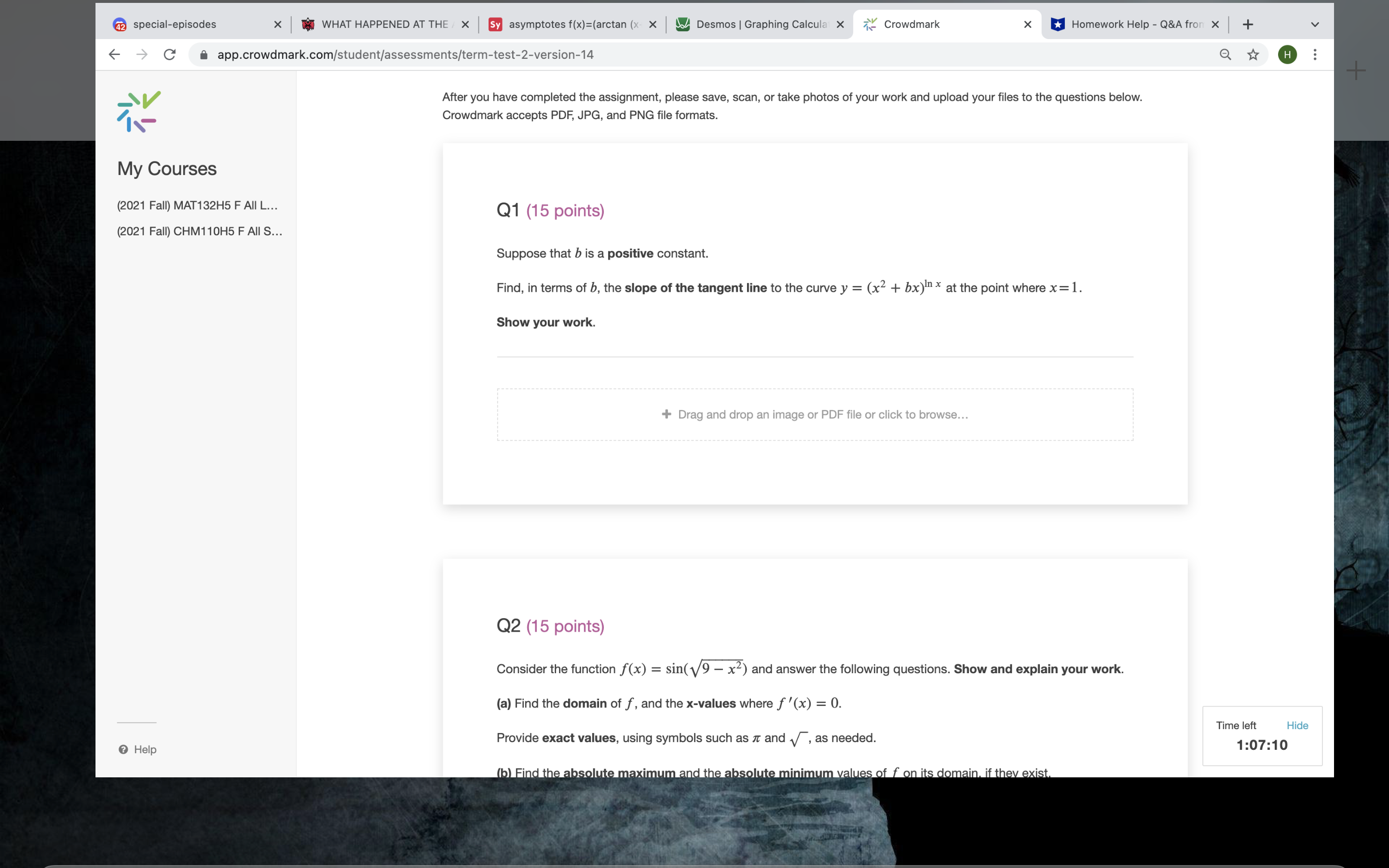Viewport: 1389px width, 868px height.
Task: Open the zoom search icon in address bar
Action: click(x=1226, y=54)
